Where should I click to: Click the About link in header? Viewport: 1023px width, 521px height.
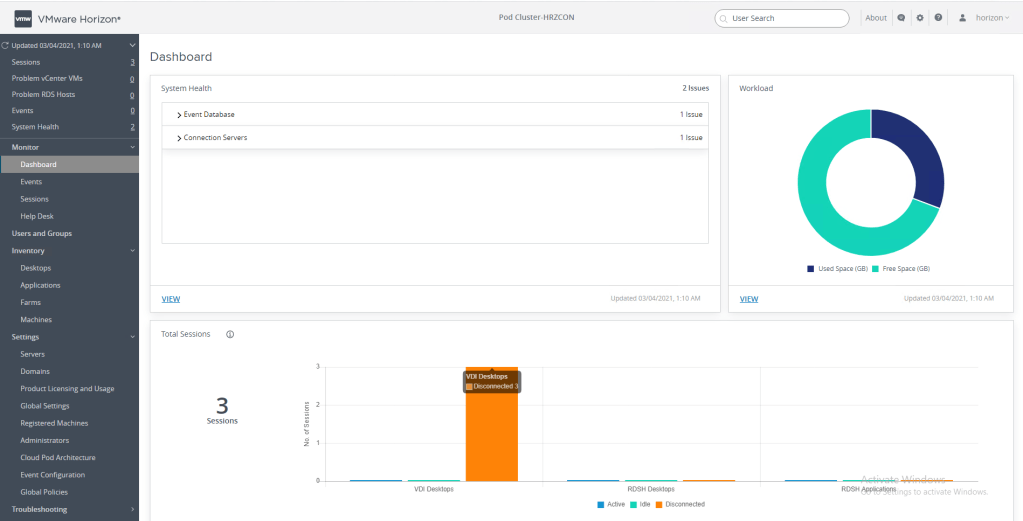click(x=876, y=18)
